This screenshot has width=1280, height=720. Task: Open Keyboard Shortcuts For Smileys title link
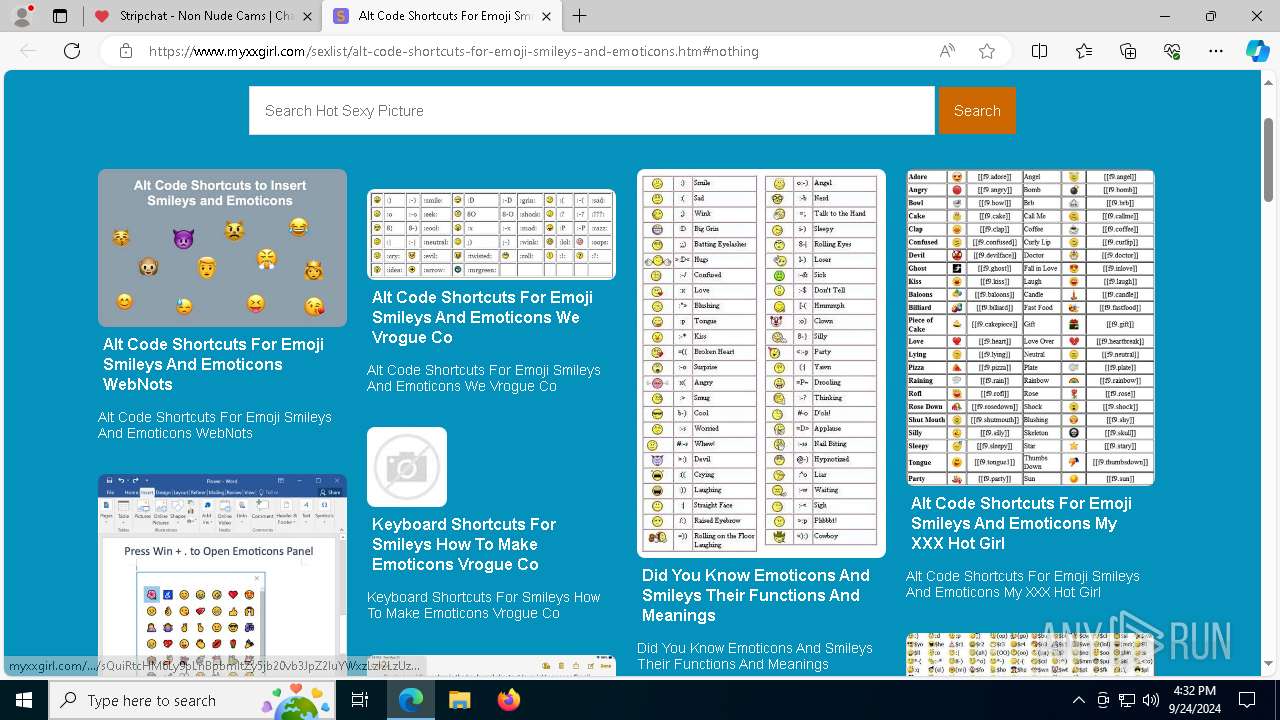[x=464, y=544]
